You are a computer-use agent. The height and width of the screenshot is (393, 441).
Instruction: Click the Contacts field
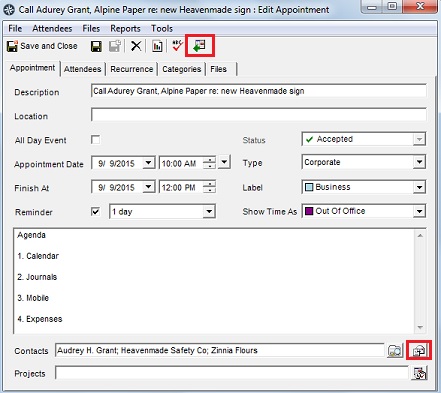[x=220, y=350]
